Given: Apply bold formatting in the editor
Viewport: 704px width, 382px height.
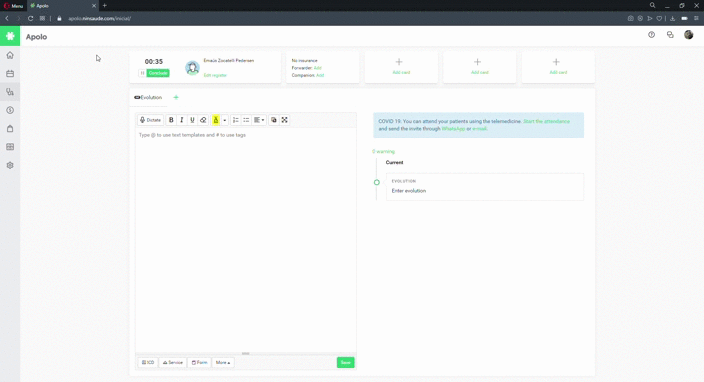Looking at the screenshot, I should coord(171,120).
